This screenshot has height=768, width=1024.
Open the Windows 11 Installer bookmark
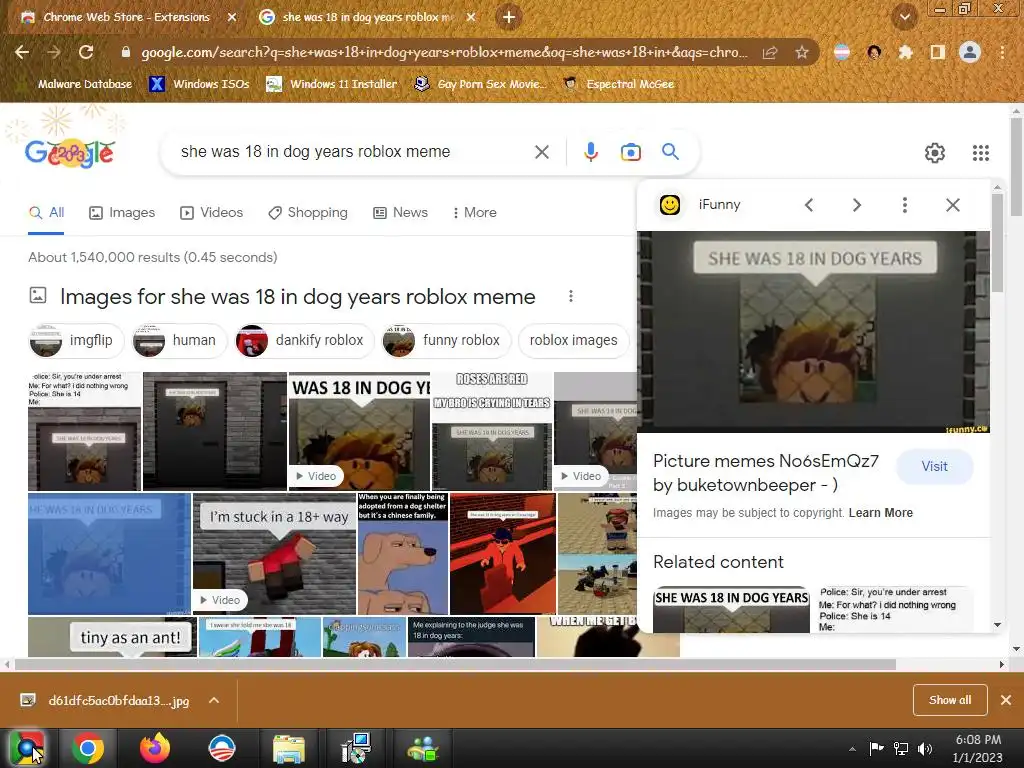[332, 84]
